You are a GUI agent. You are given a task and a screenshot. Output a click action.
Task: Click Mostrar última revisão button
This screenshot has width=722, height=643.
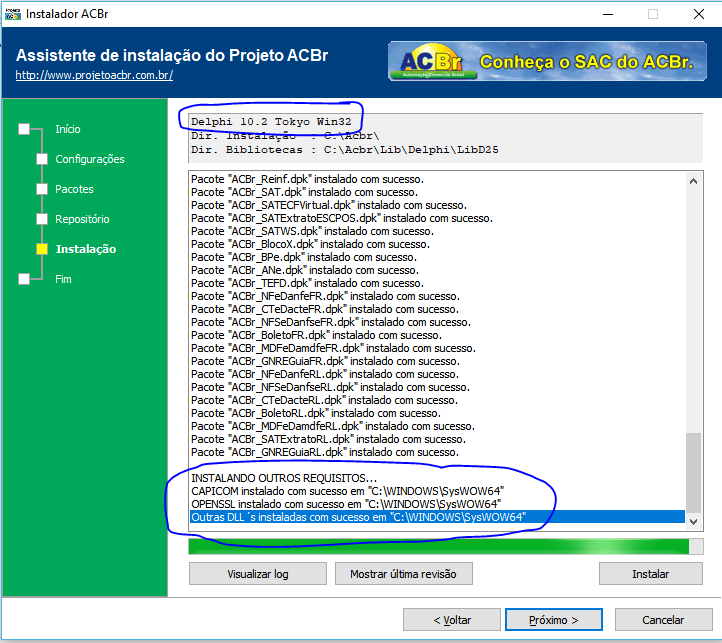(x=403, y=574)
